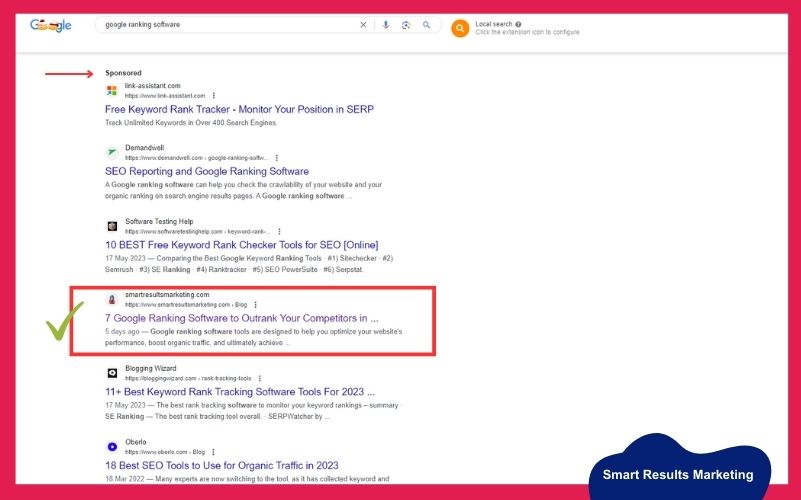Click the Sponsored label
The image size is (801, 500).
pos(123,73)
